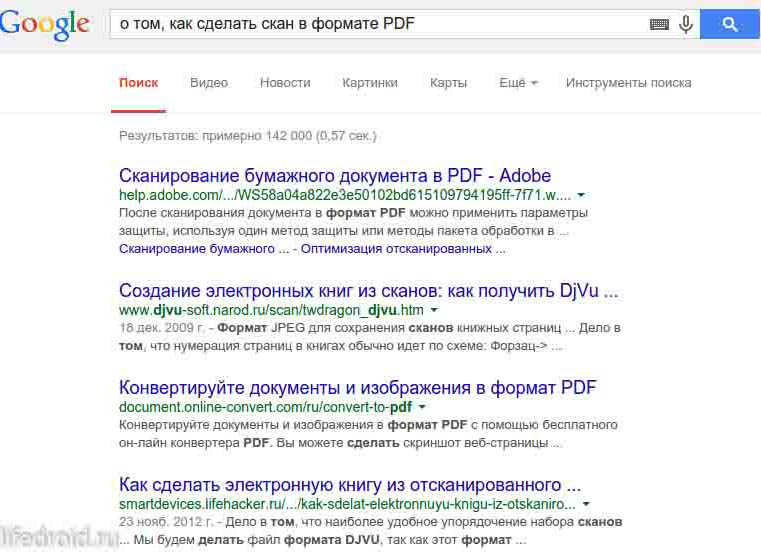Viewport: 761px width, 557px height.
Task: Open result Конвертируйте документы и изображения в формат PDF
Action: (358, 388)
